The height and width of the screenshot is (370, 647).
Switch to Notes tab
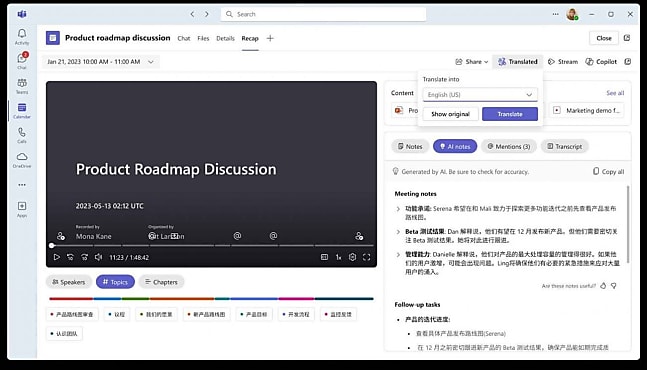coord(410,146)
